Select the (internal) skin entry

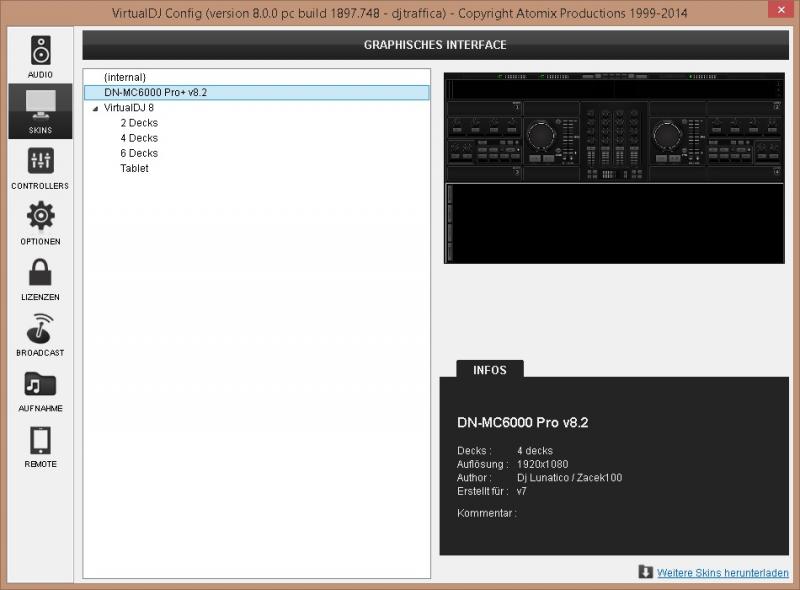[x=125, y=77]
